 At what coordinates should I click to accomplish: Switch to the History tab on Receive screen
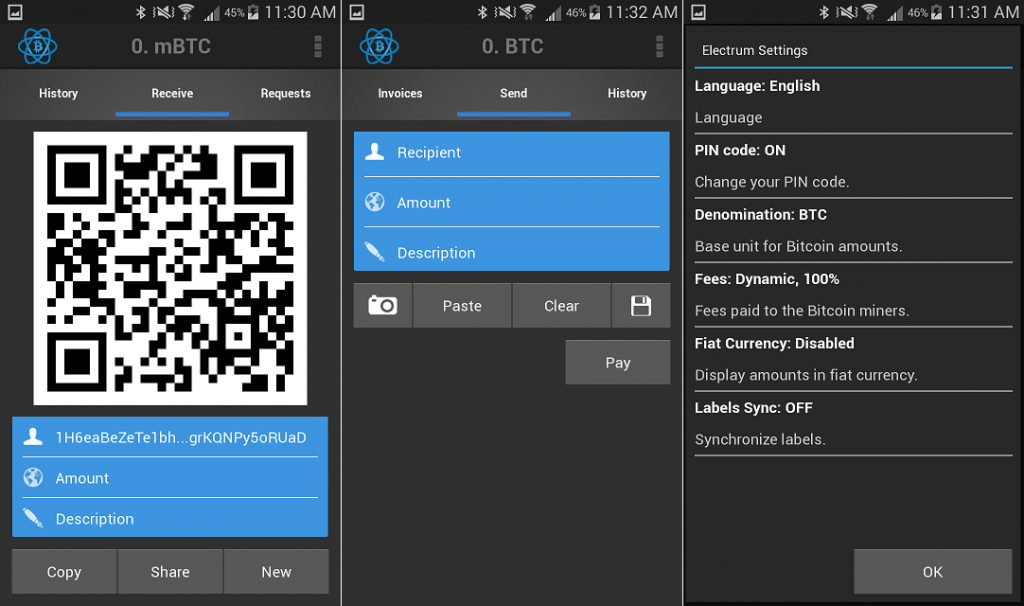coord(58,93)
